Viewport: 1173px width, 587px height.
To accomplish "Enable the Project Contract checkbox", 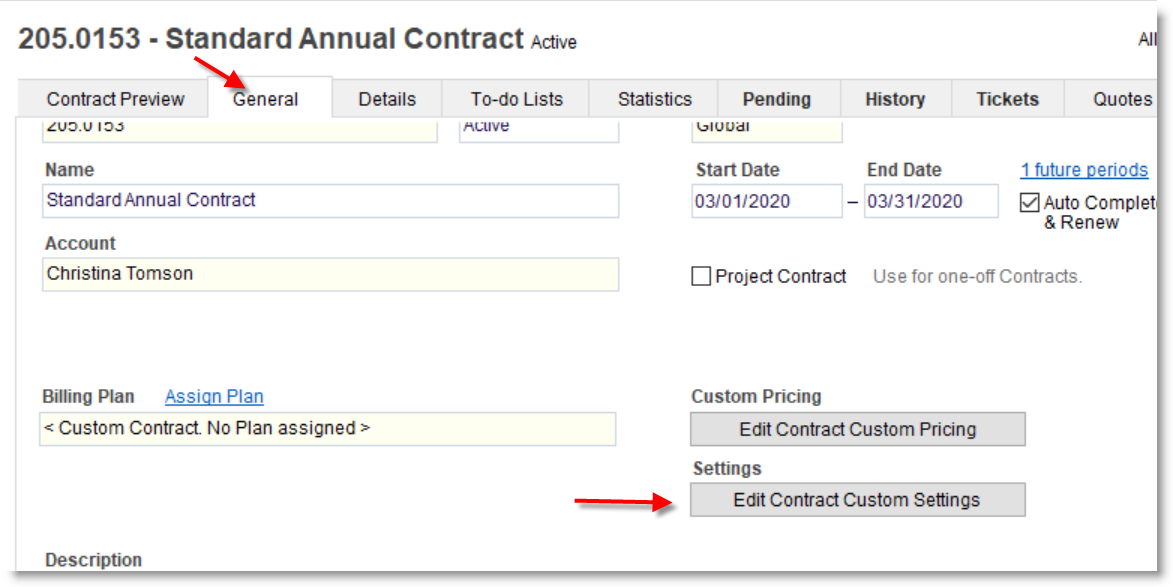I will [x=701, y=277].
